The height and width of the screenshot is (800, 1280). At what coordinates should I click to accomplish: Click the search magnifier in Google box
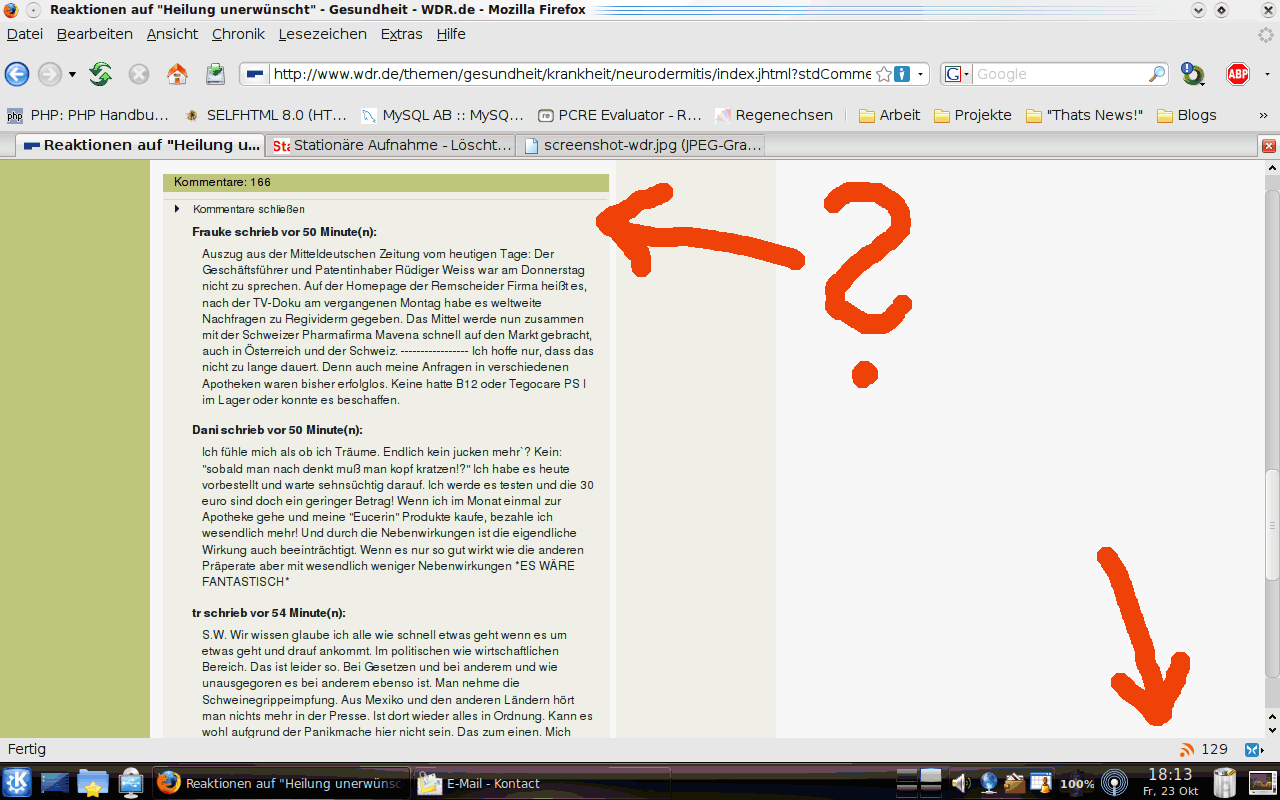[1156, 74]
